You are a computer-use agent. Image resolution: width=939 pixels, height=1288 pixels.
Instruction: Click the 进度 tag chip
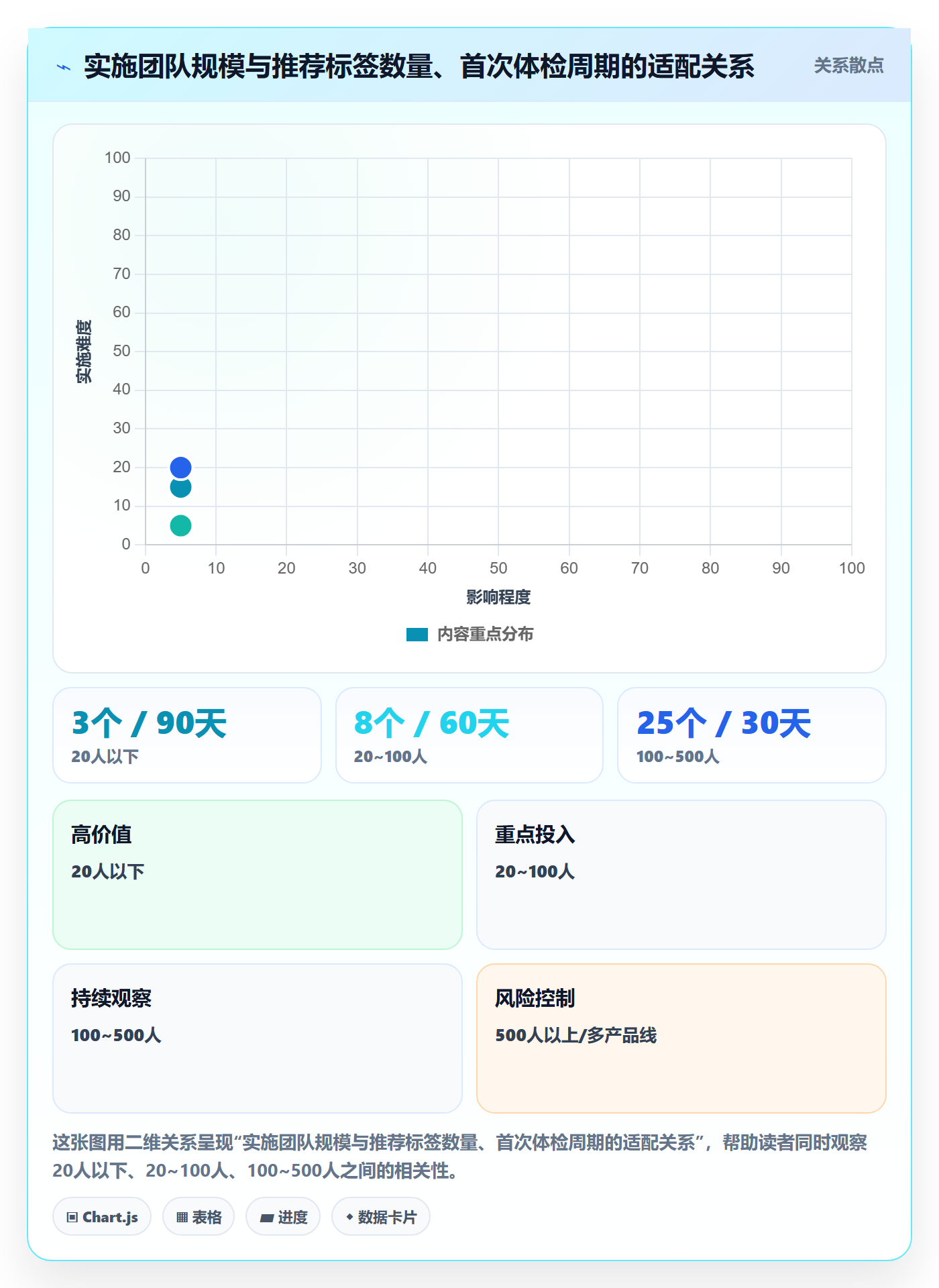tap(283, 1217)
